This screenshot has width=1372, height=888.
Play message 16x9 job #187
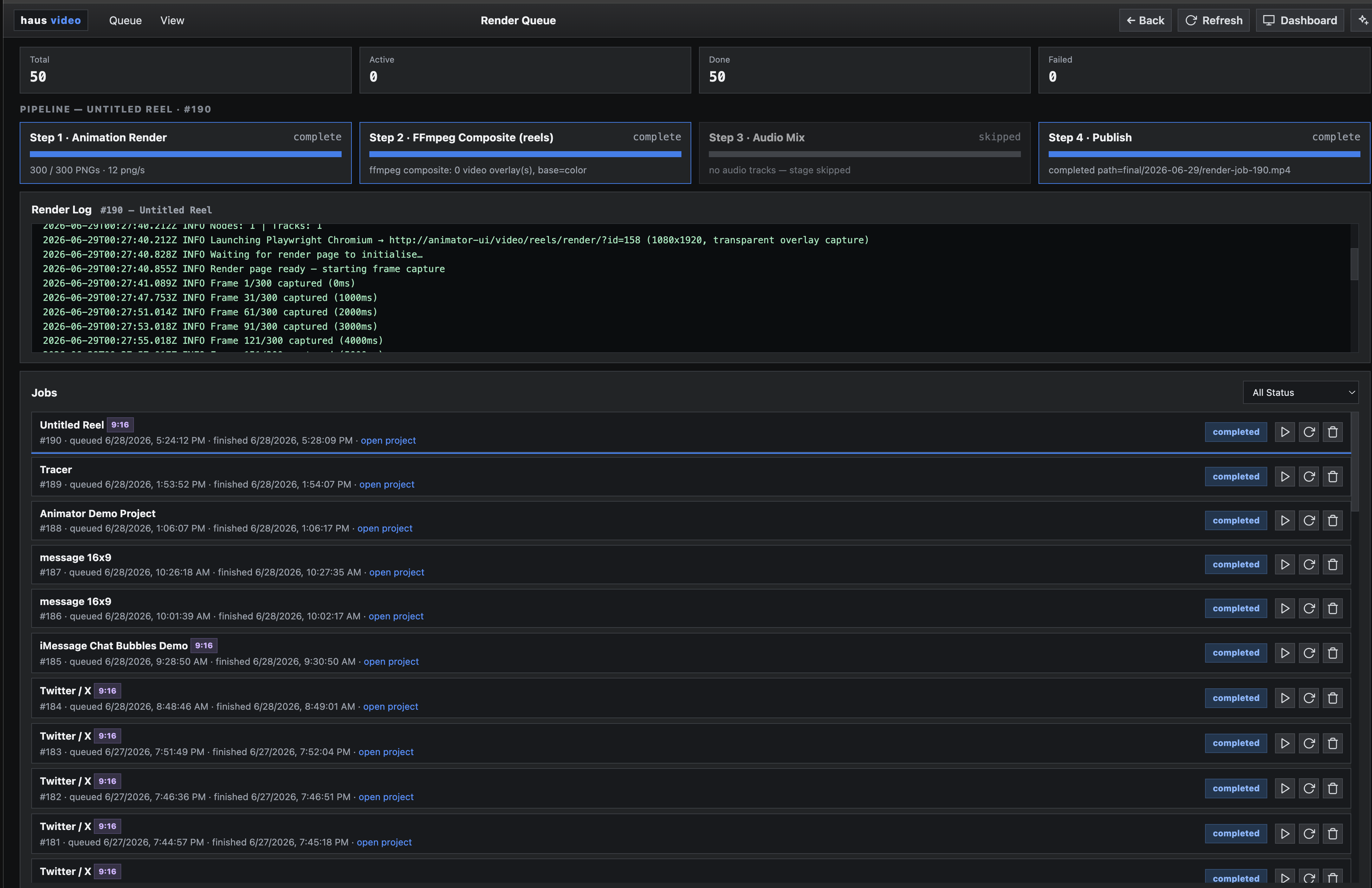[x=1285, y=565]
